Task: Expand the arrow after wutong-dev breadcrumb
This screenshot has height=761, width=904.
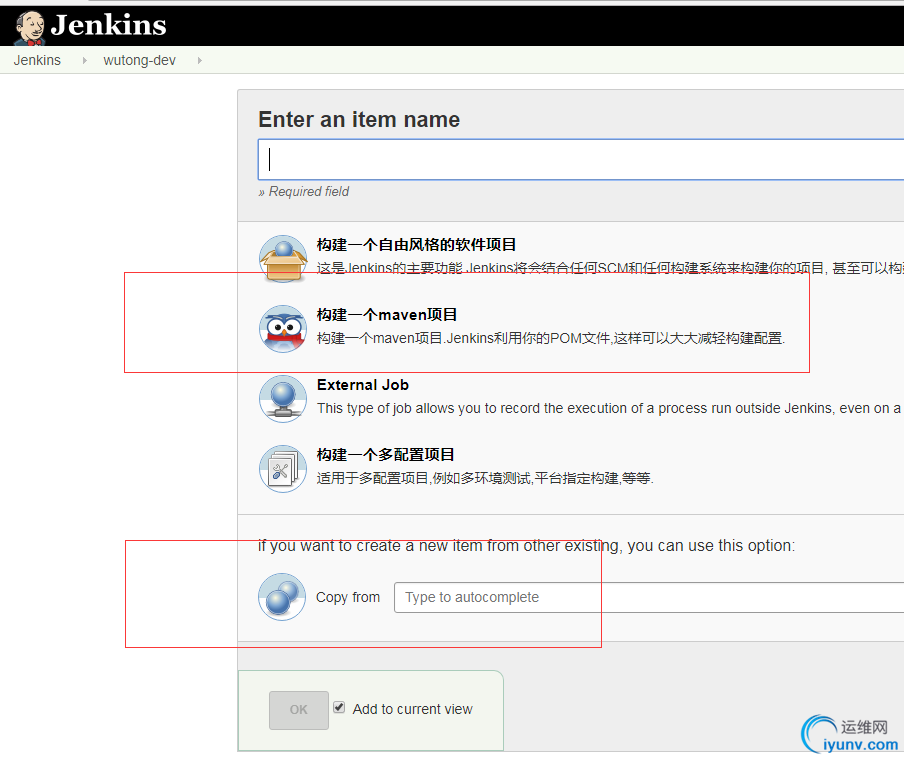Action: [x=199, y=60]
